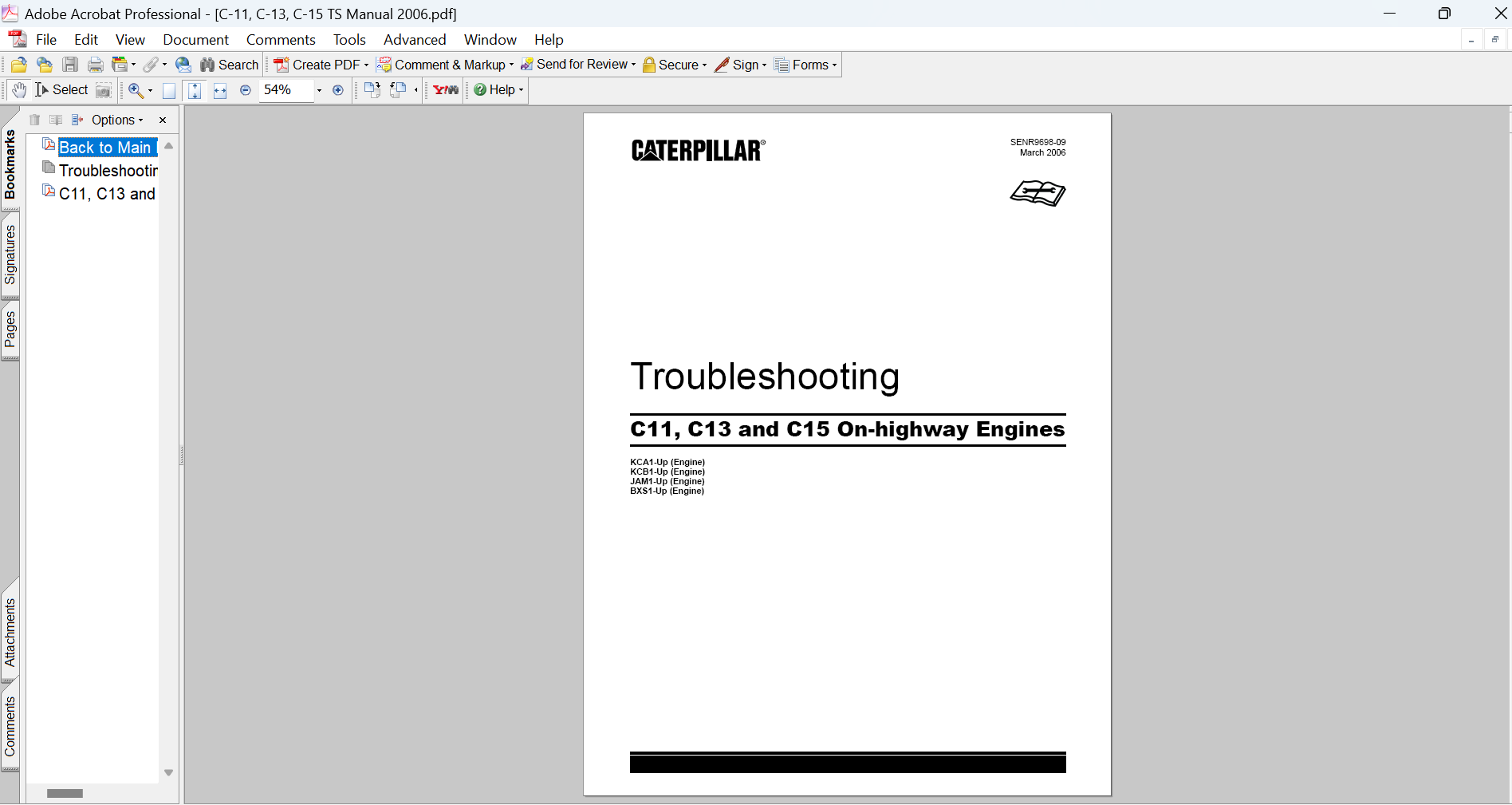The image size is (1512, 805).
Task: Click the Acrobat PDF icon beside File menu
Action: [17, 39]
